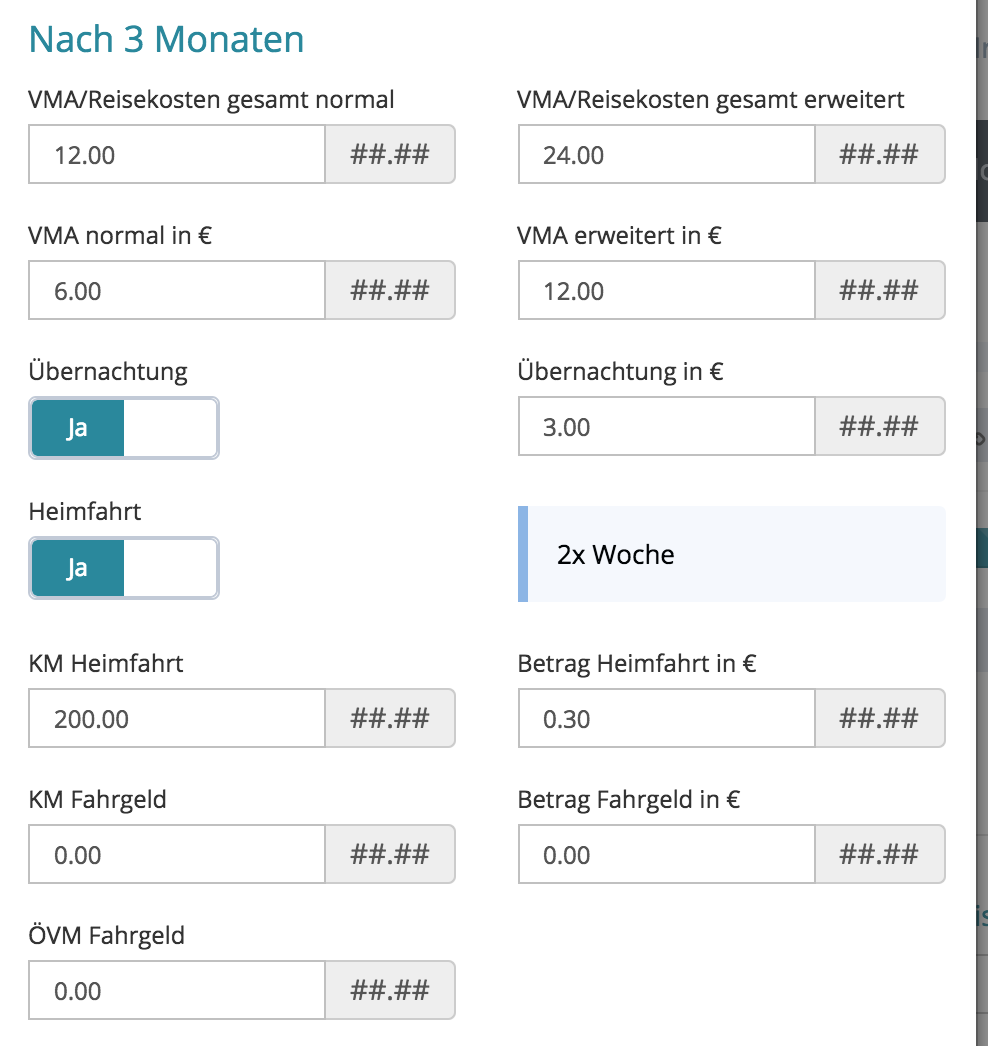The height and width of the screenshot is (1046, 988).
Task: Click the ##.## addon beside Betrag Fahrgeld
Action: (879, 855)
